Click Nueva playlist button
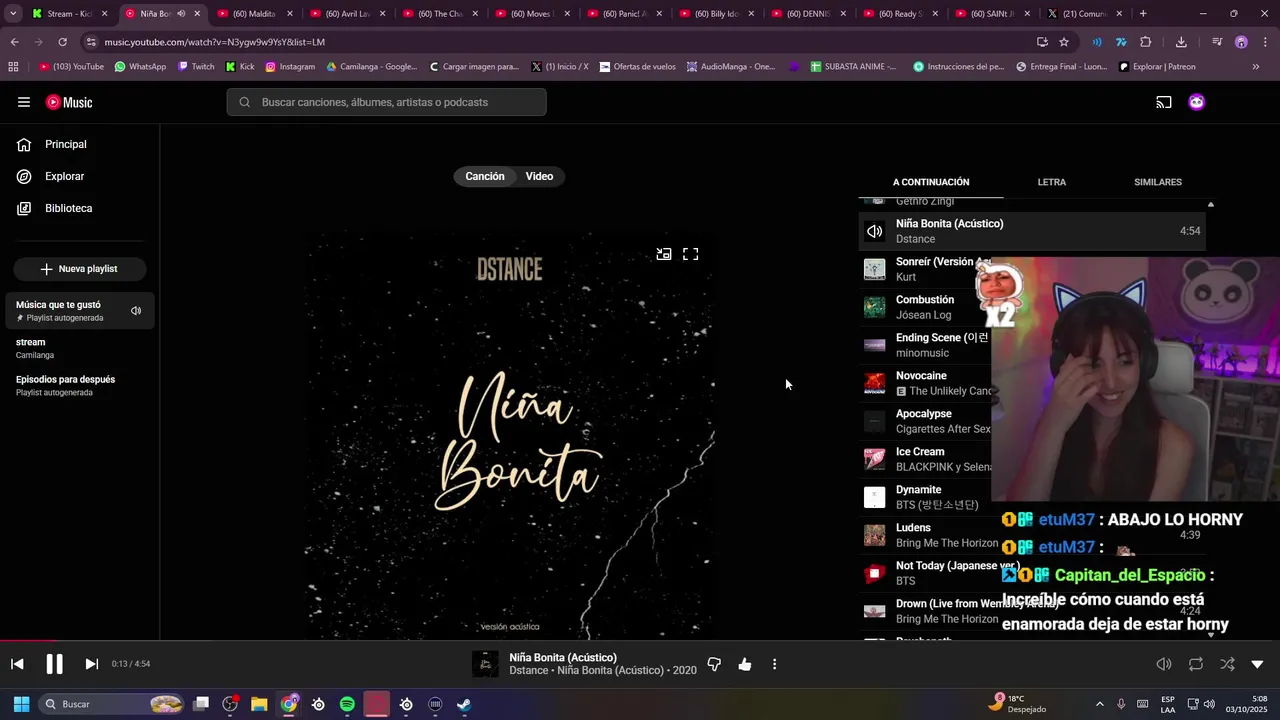The image size is (1280, 720). [x=80, y=269]
